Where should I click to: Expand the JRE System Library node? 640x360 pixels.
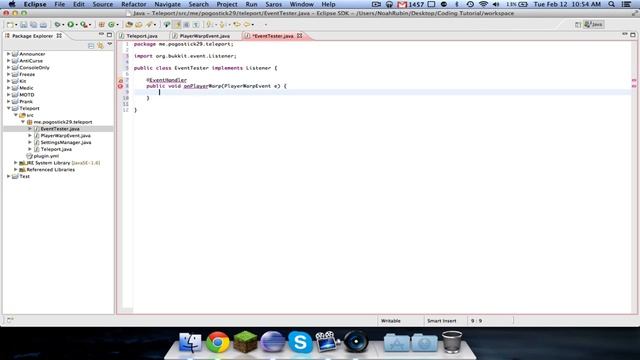coord(16,163)
